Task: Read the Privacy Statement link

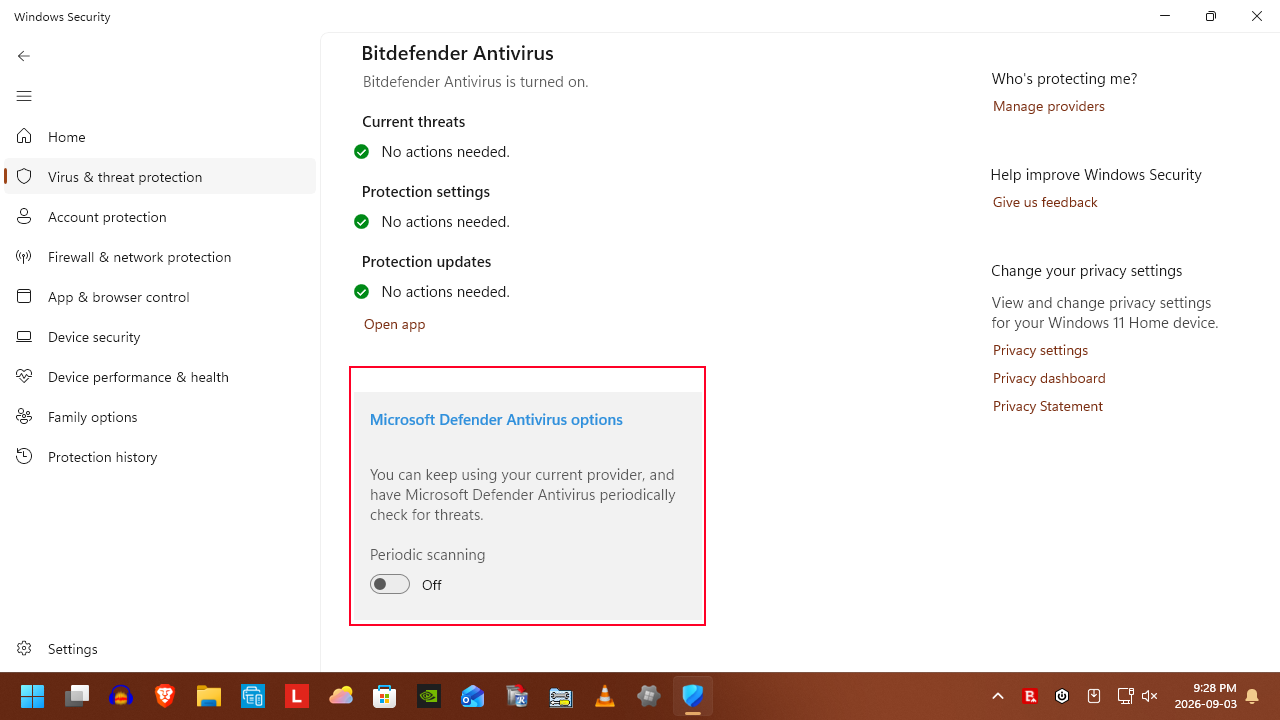Action: point(1048,406)
